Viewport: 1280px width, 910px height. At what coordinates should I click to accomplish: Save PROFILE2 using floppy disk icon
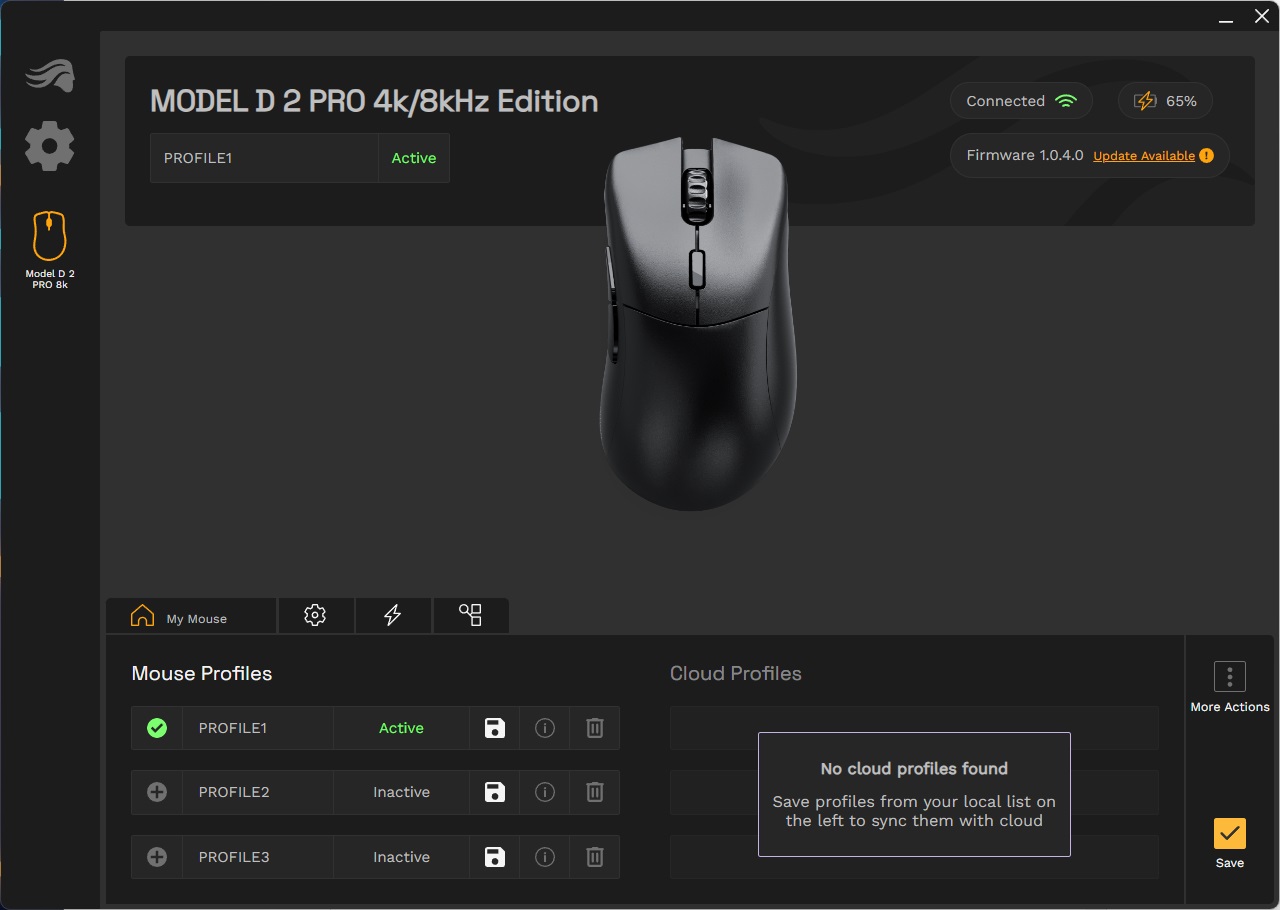tap(495, 792)
